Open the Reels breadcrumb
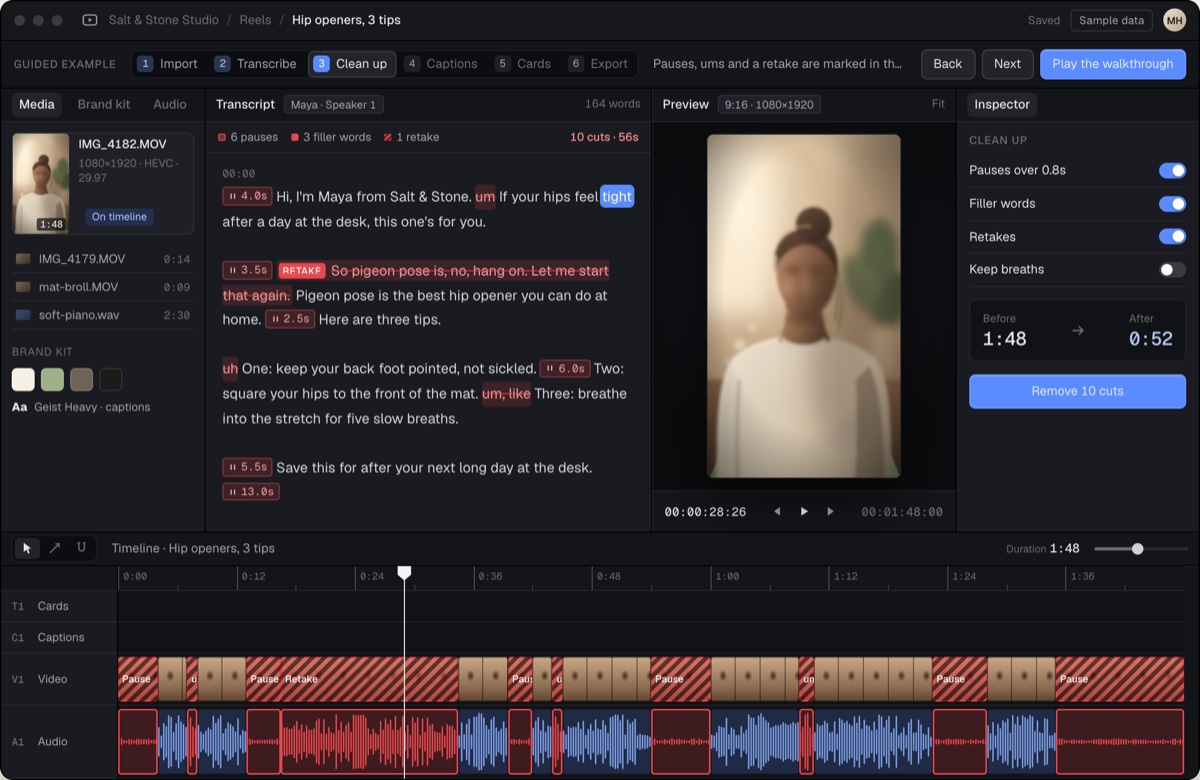The image size is (1200, 780). (x=255, y=20)
